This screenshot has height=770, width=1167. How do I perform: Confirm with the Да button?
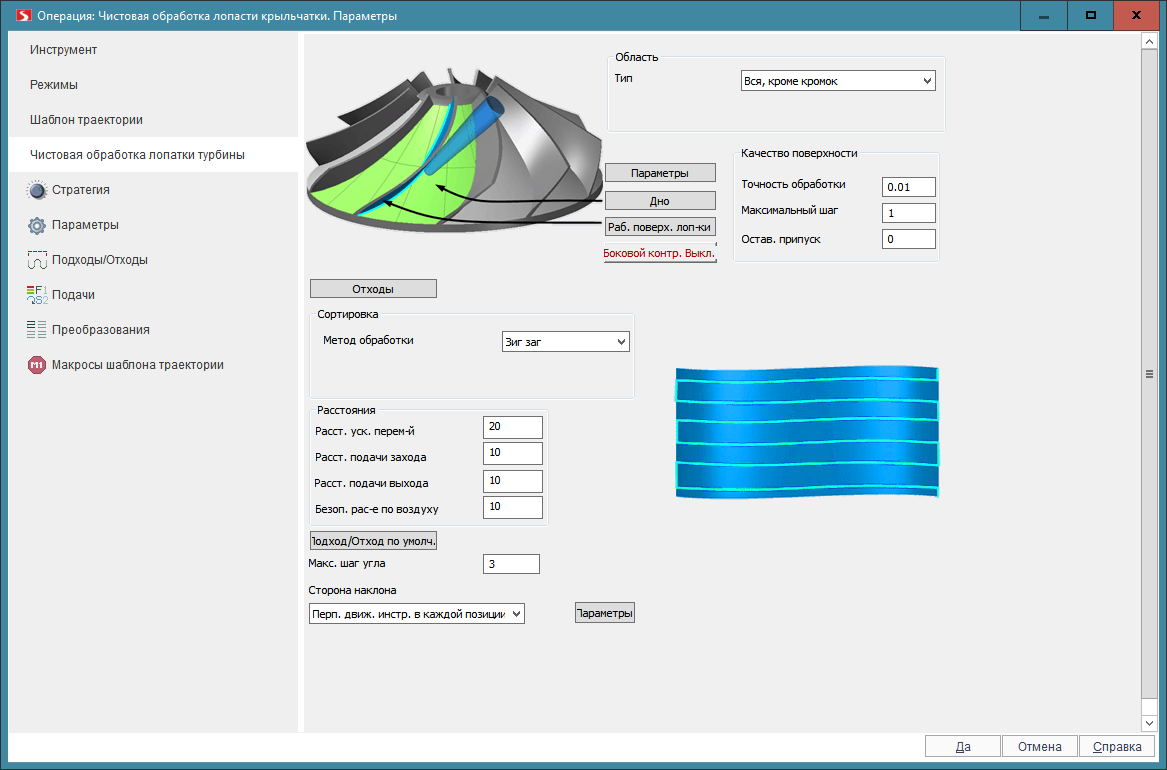(x=962, y=746)
